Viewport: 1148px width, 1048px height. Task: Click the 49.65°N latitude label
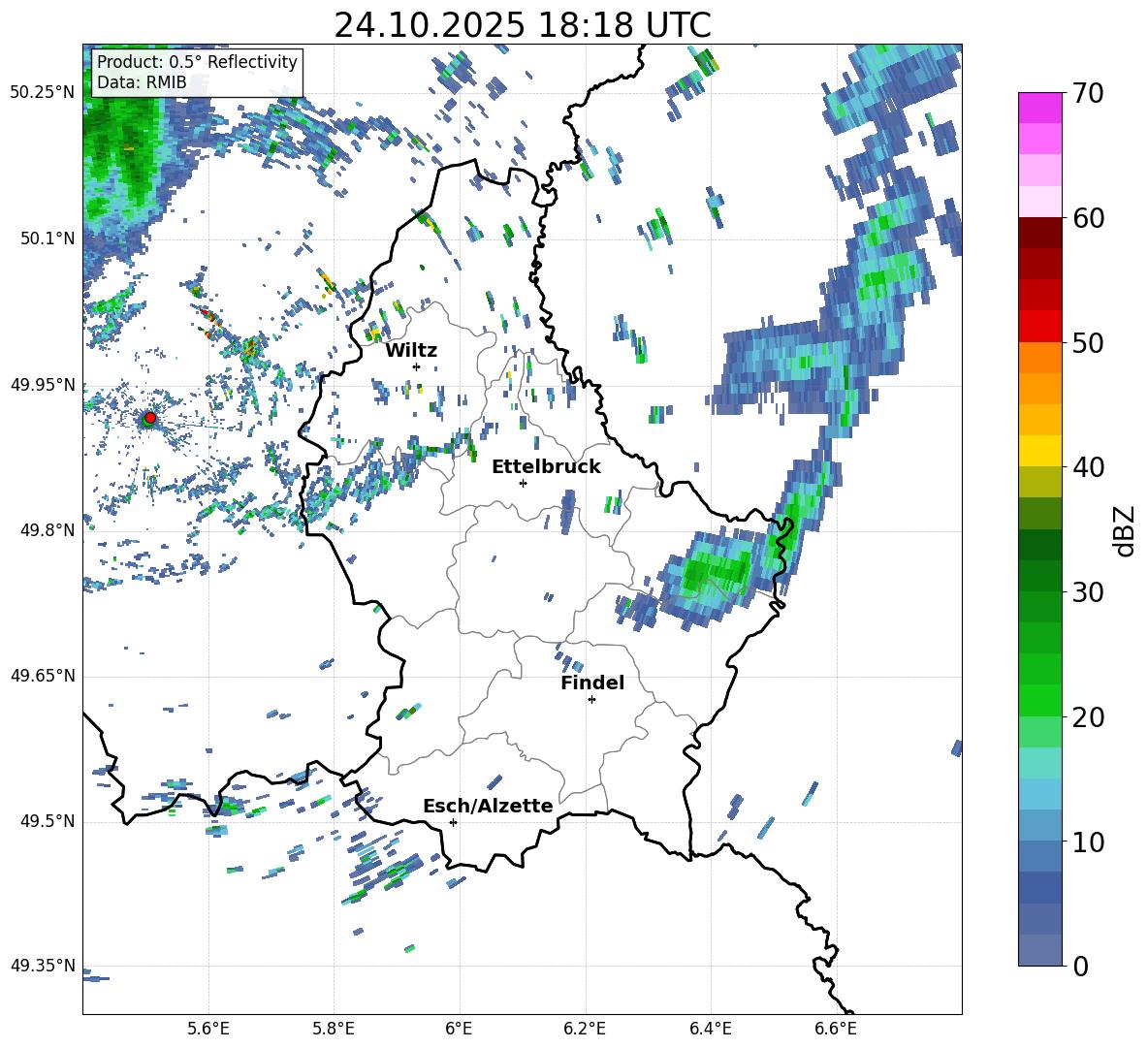[43, 676]
